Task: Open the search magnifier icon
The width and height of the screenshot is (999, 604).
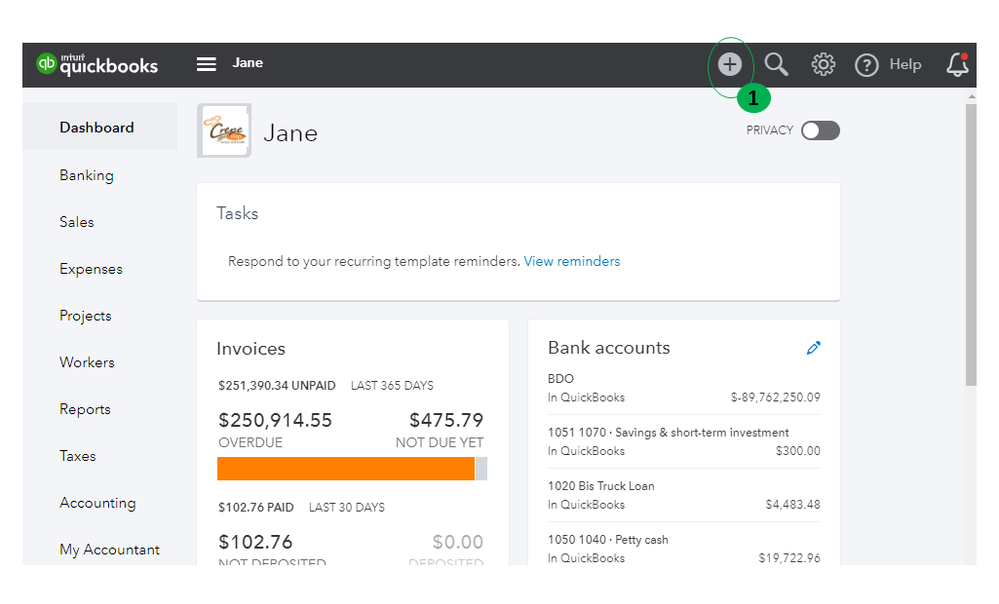Action: [776, 65]
